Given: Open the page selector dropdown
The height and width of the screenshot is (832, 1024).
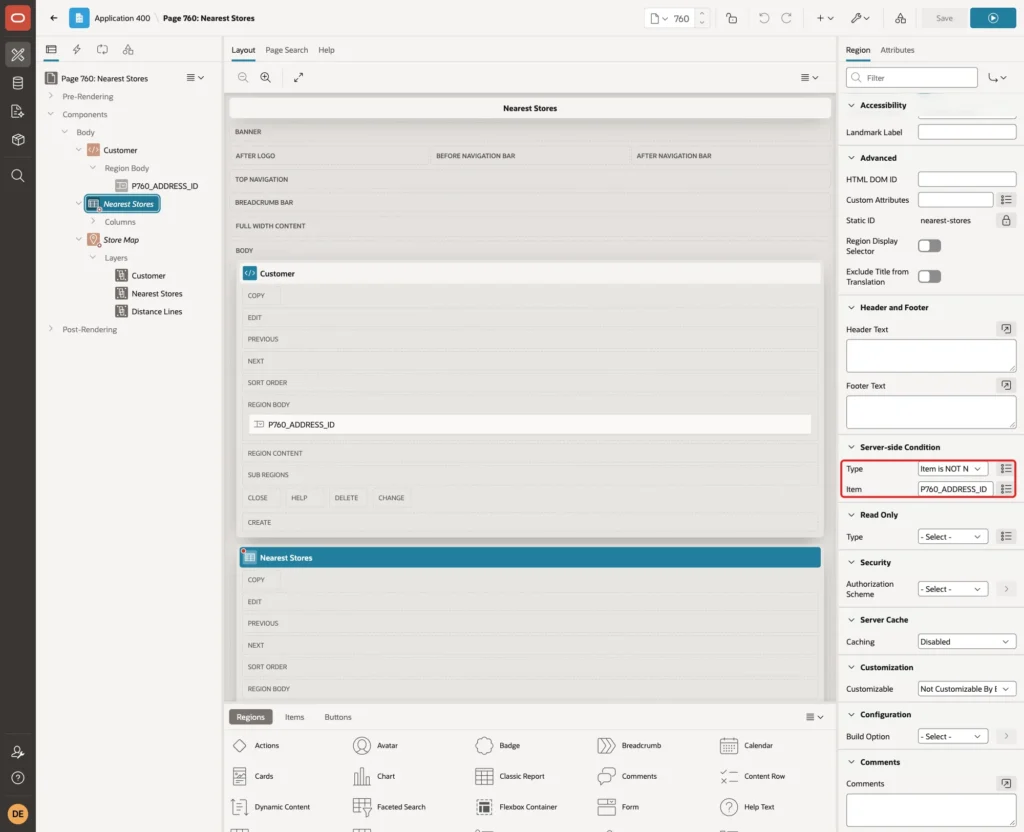Looking at the screenshot, I should click(659, 18).
